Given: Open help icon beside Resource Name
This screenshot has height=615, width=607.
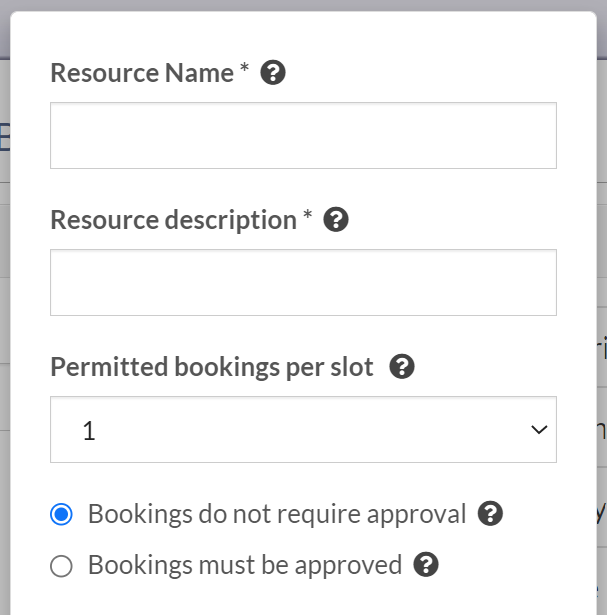Looking at the screenshot, I should (x=273, y=73).
